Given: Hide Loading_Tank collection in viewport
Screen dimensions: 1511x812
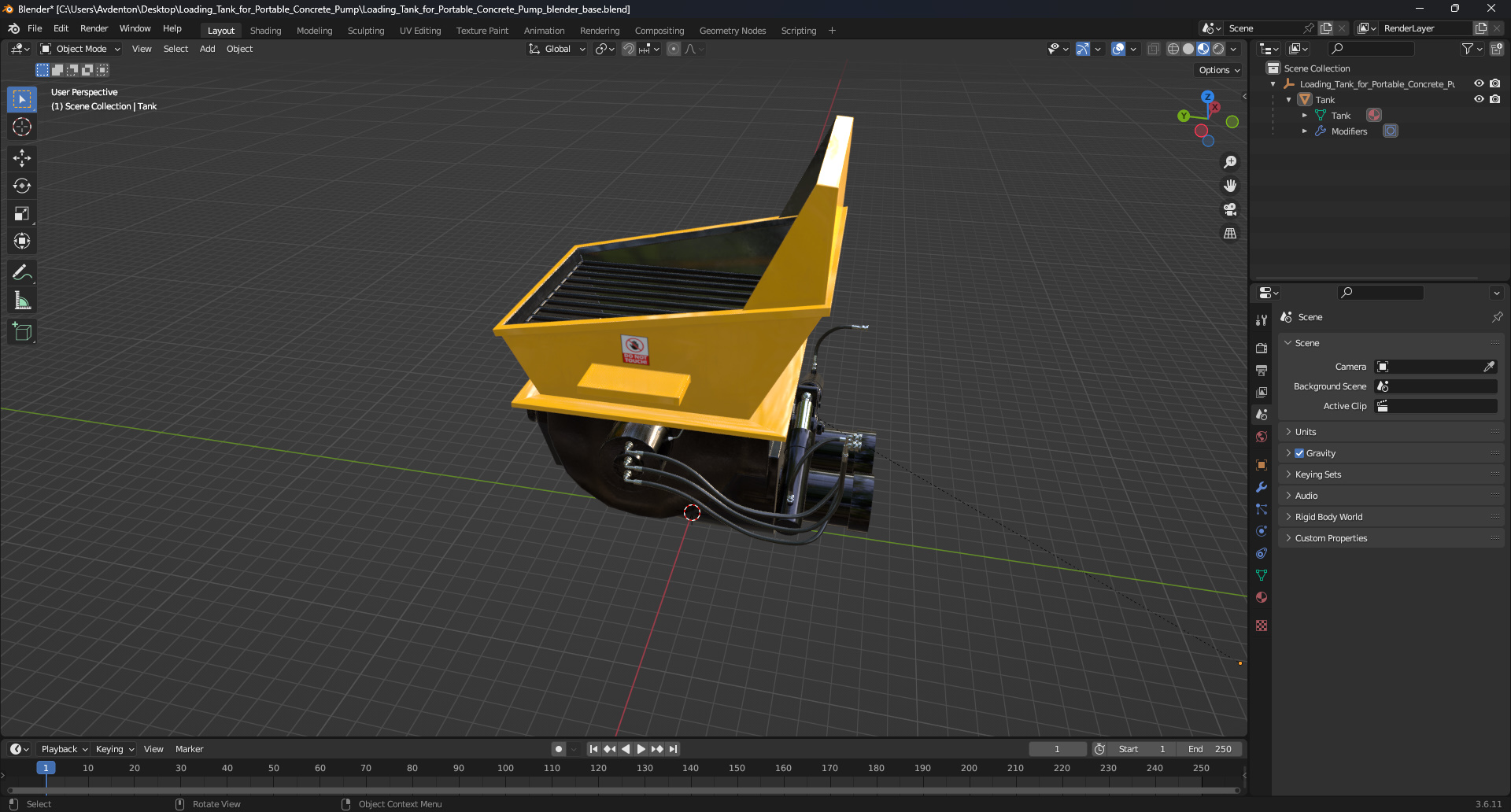Looking at the screenshot, I should coord(1479,83).
